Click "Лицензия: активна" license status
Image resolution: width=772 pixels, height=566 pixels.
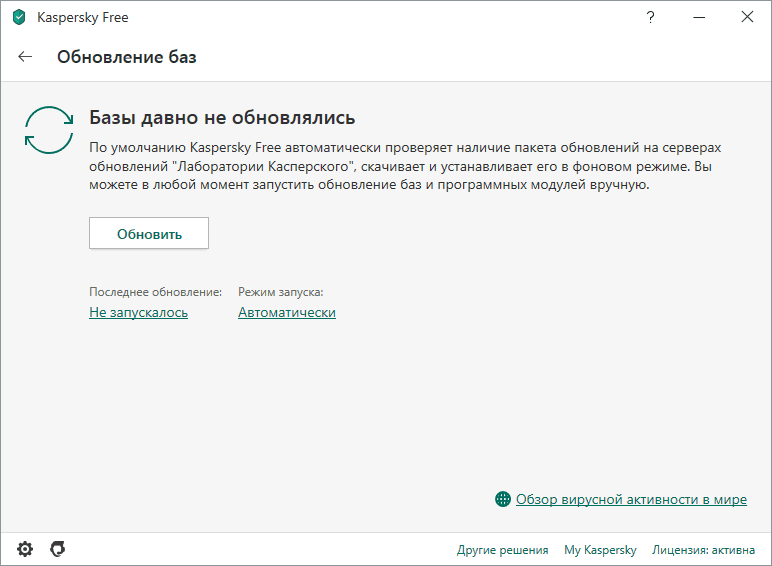705,550
